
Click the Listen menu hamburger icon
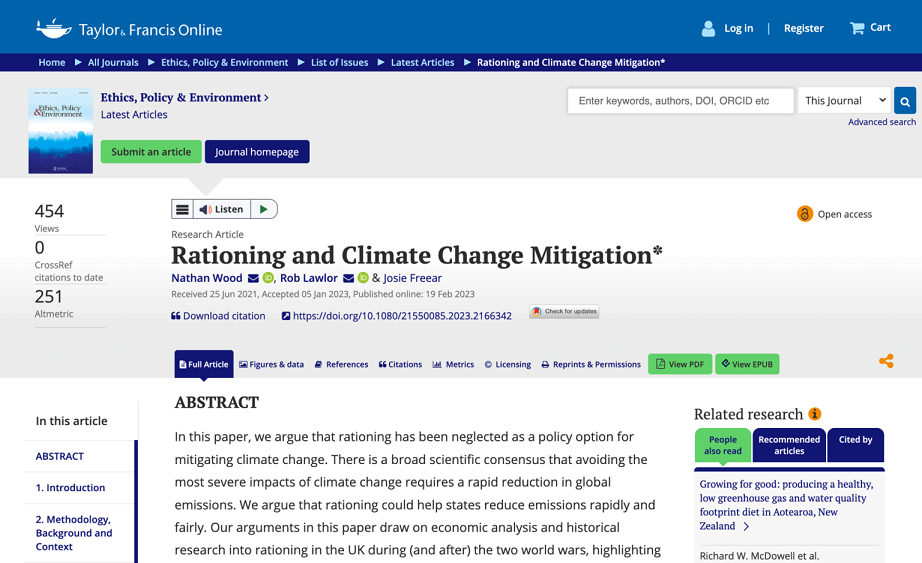(182, 209)
